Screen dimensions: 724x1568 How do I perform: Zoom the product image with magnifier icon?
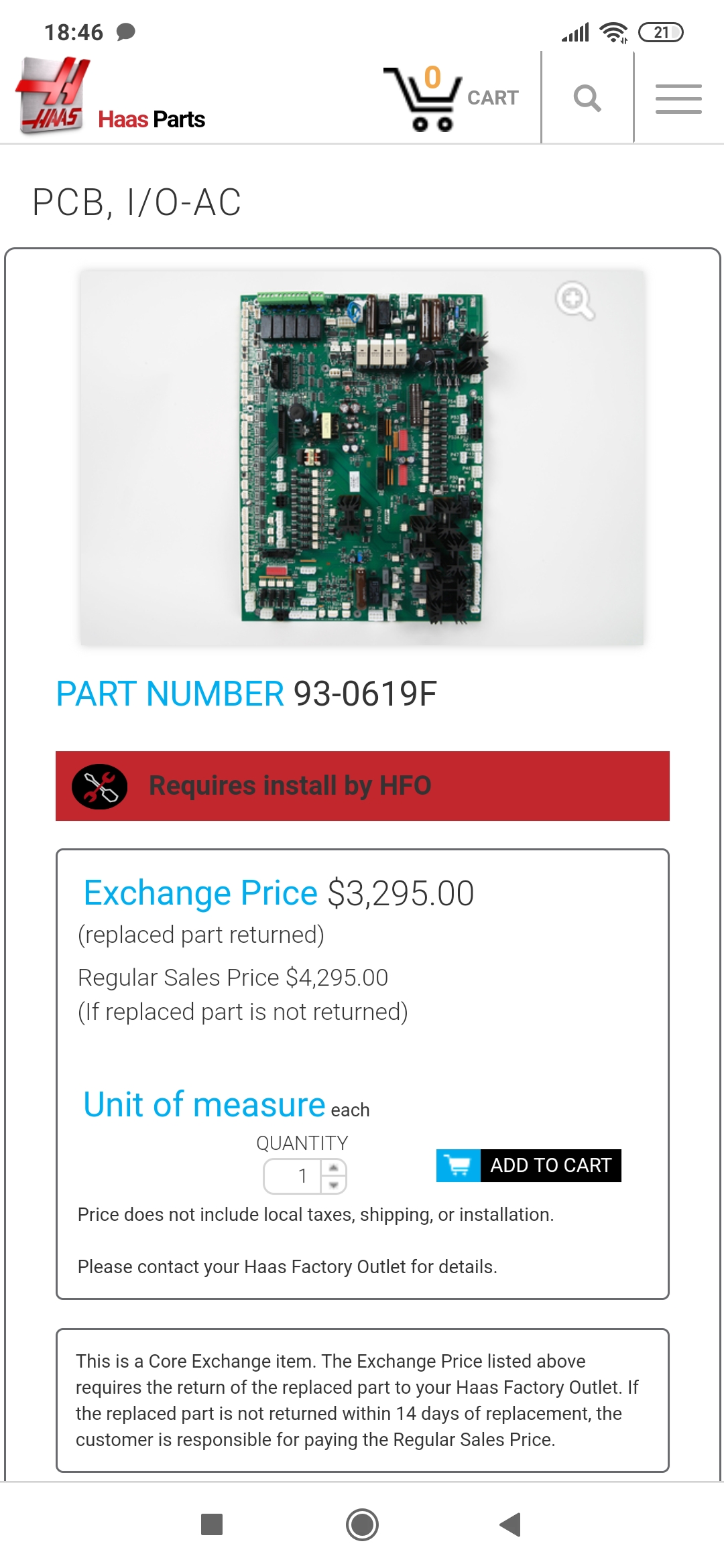(x=575, y=300)
